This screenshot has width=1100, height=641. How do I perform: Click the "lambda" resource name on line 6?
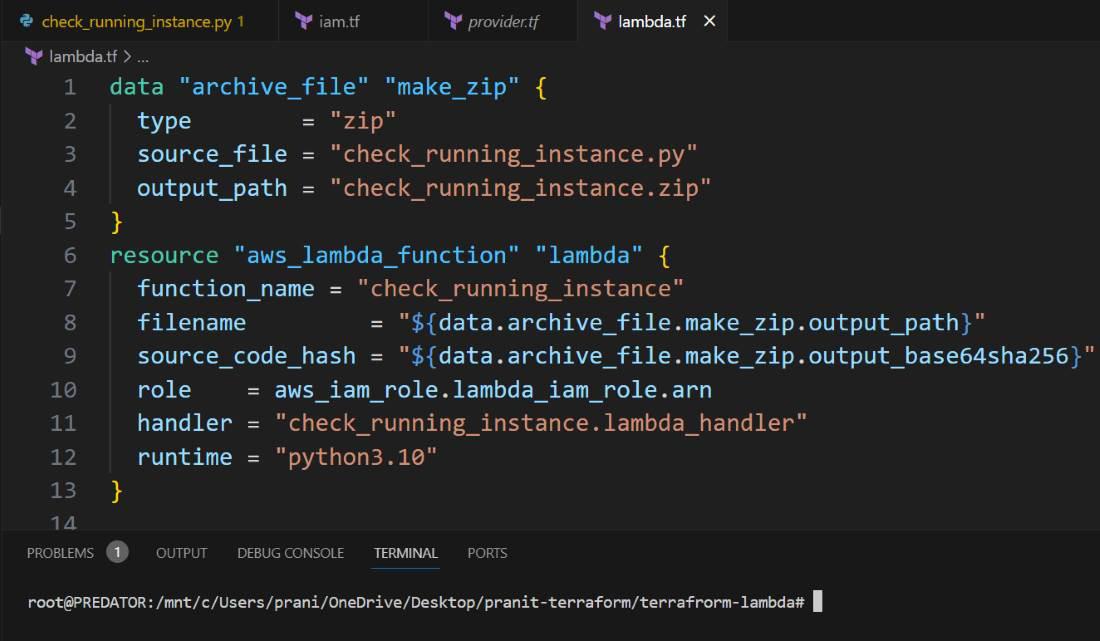tap(589, 255)
